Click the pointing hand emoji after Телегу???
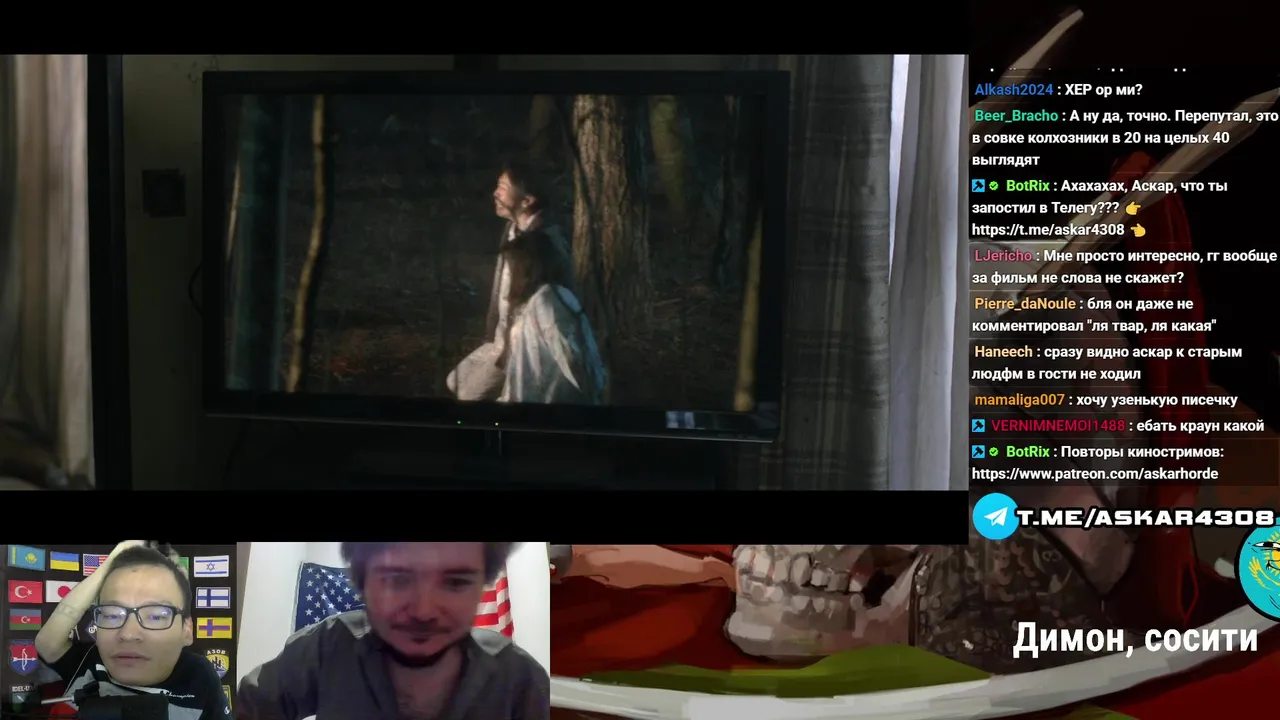1280x720 pixels. 1132,208
